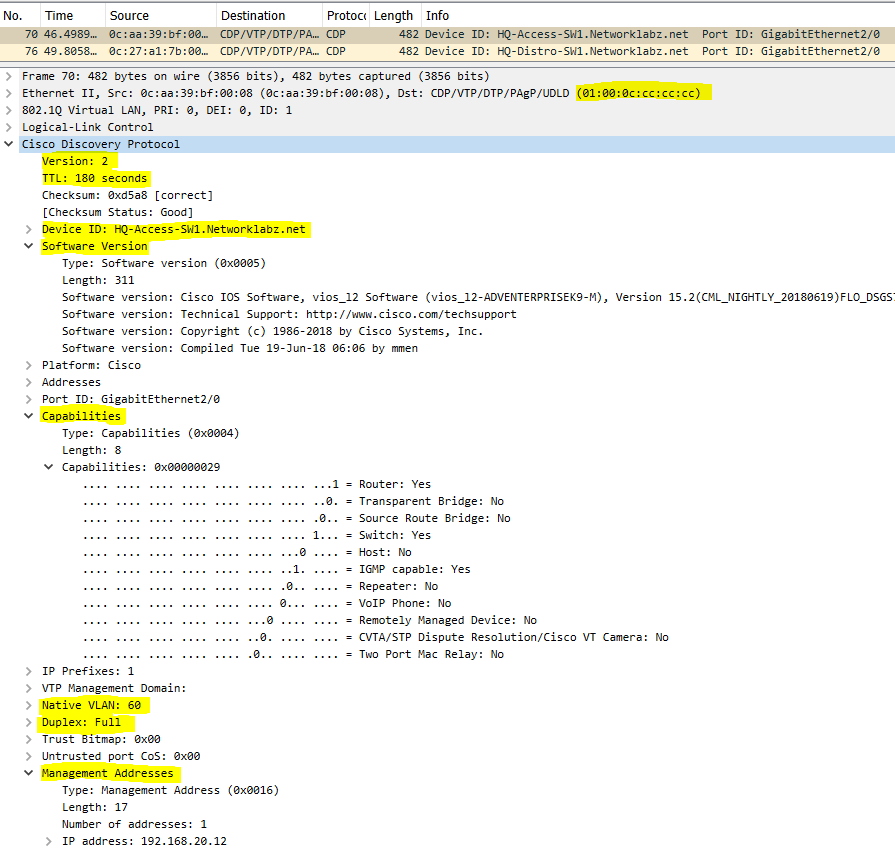Collapse the Cisco Discovery Protocol section
This screenshot has height=853, width=895.
pyautogui.click(x=9, y=144)
